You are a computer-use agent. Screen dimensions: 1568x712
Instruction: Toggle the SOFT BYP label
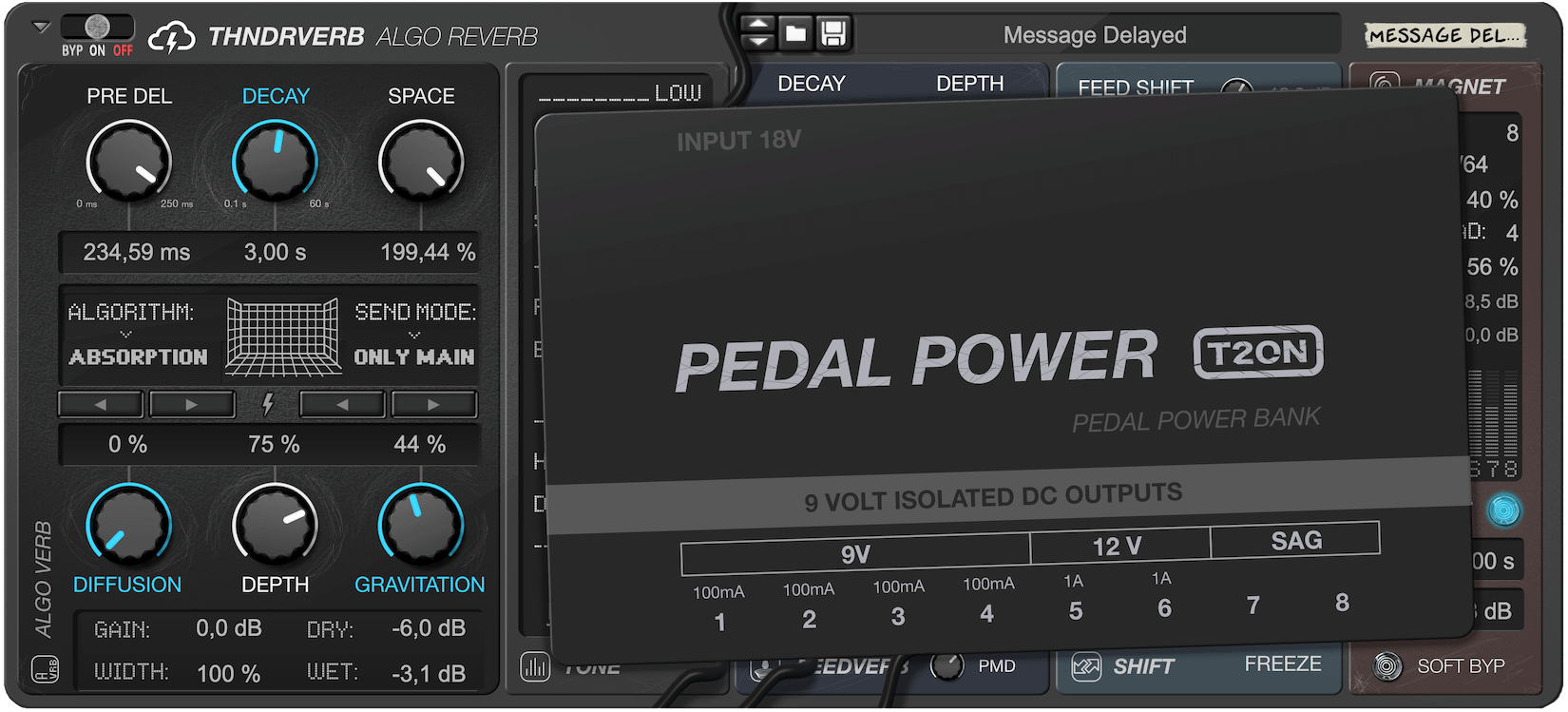1461,666
